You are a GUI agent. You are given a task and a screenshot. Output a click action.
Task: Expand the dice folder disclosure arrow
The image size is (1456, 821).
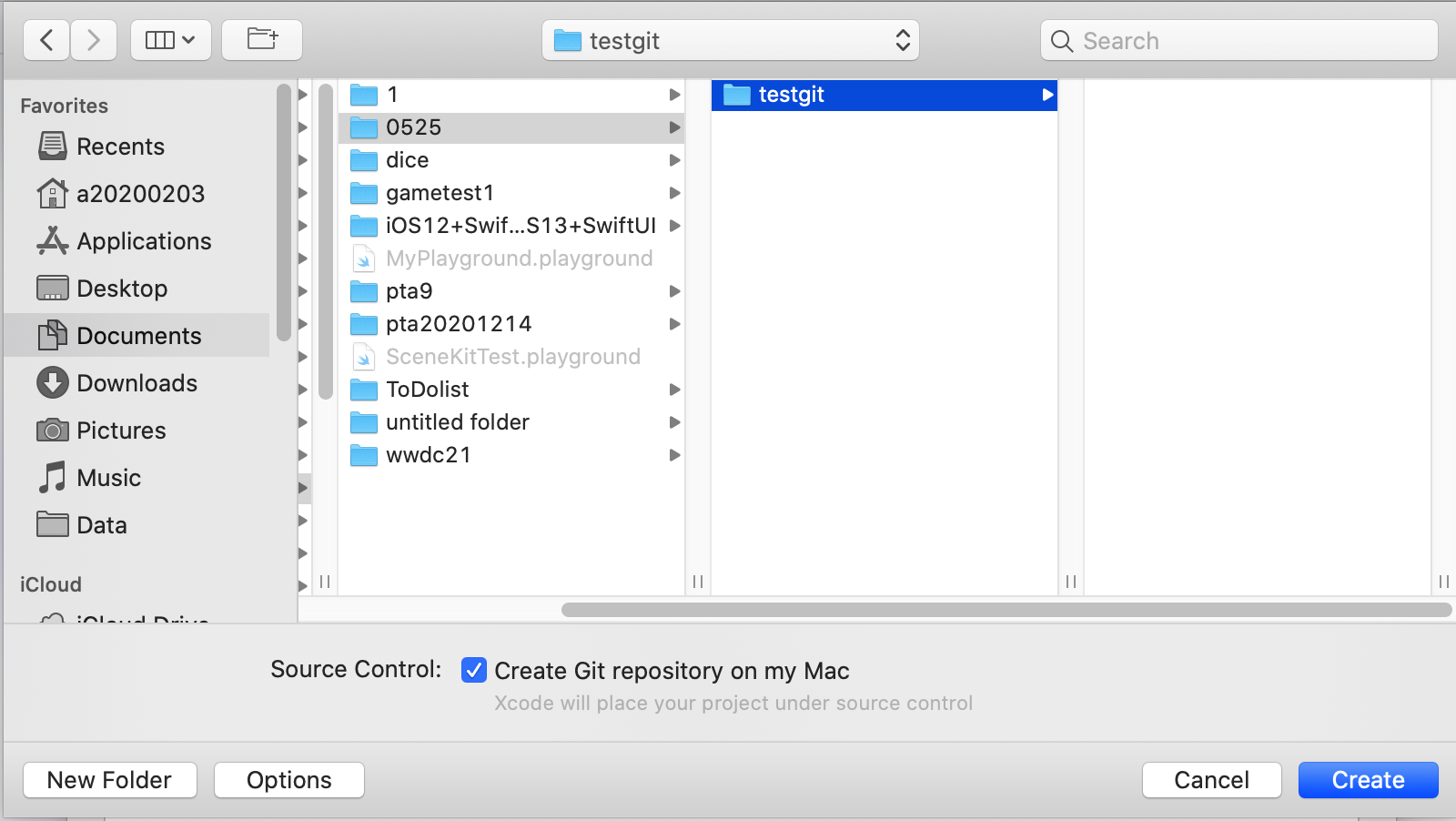point(674,160)
